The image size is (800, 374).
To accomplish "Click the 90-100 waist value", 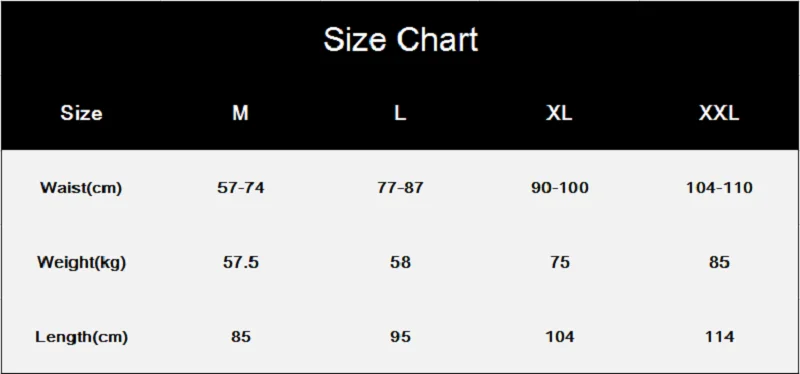I will pos(559,188).
